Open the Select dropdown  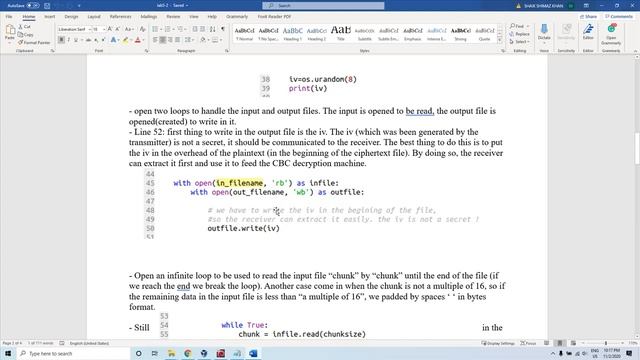(519, 42)
